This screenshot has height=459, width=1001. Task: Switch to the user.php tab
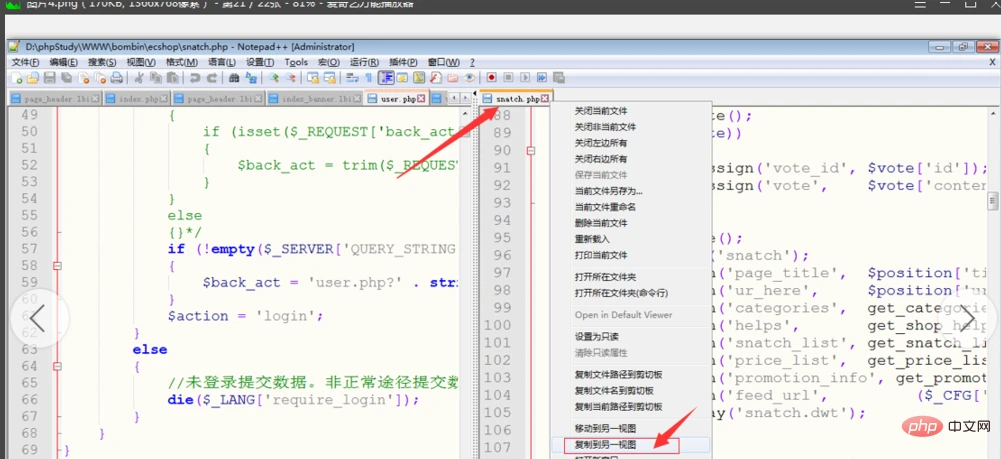click(398, 99)
